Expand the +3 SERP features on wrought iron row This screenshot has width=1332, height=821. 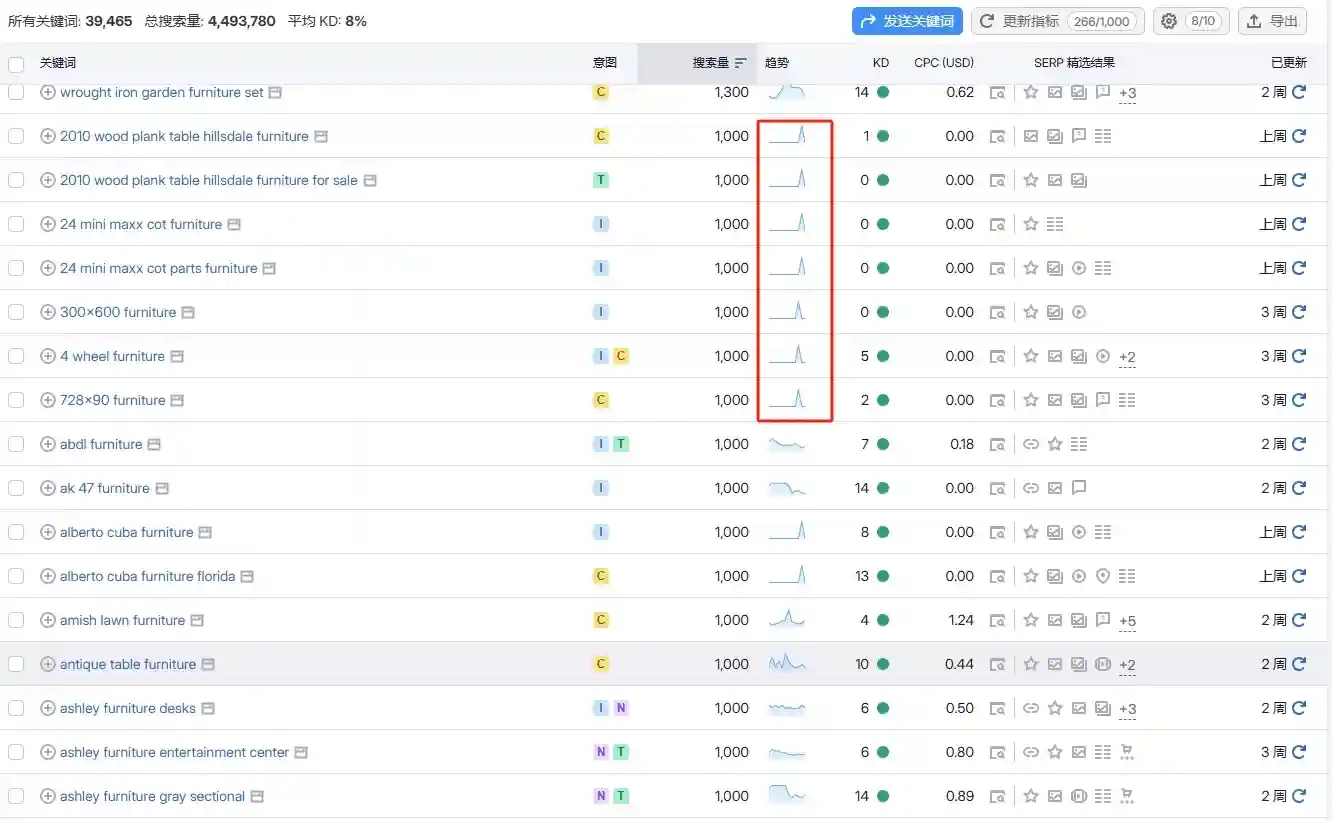[x=1127, y=93]
